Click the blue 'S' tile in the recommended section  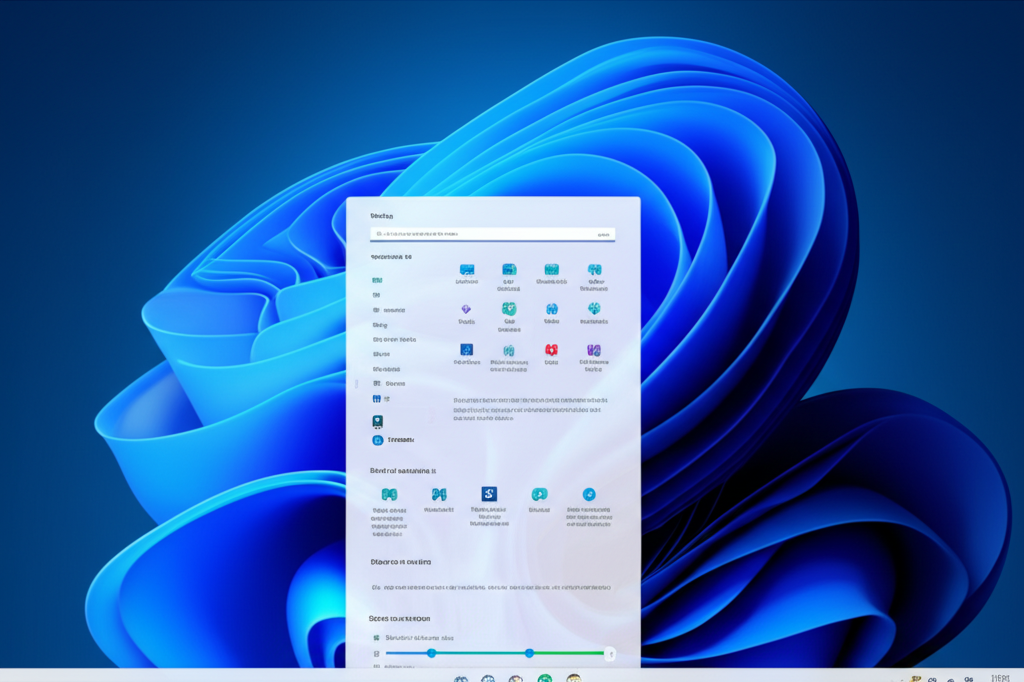coord(489,493)
